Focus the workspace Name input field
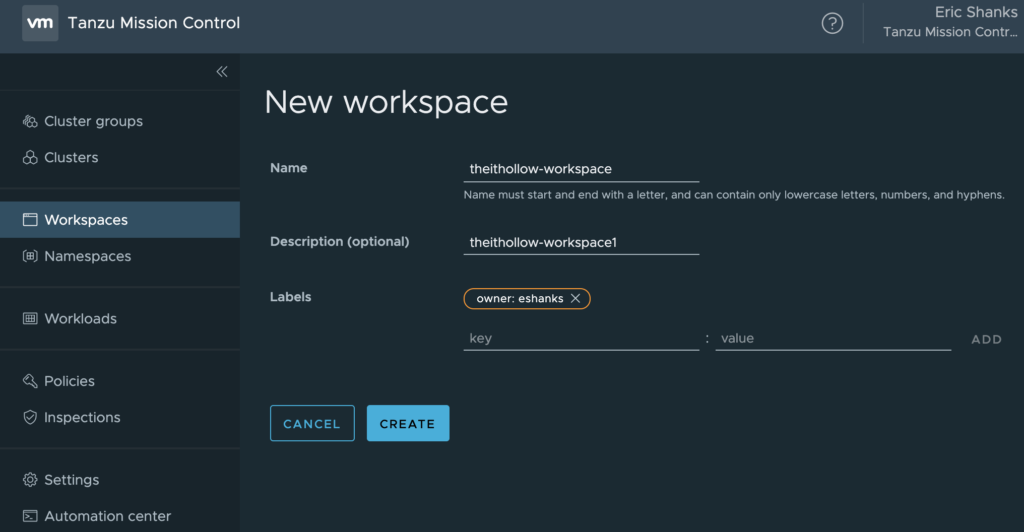The image size is (1024, 532). point(581,169)
